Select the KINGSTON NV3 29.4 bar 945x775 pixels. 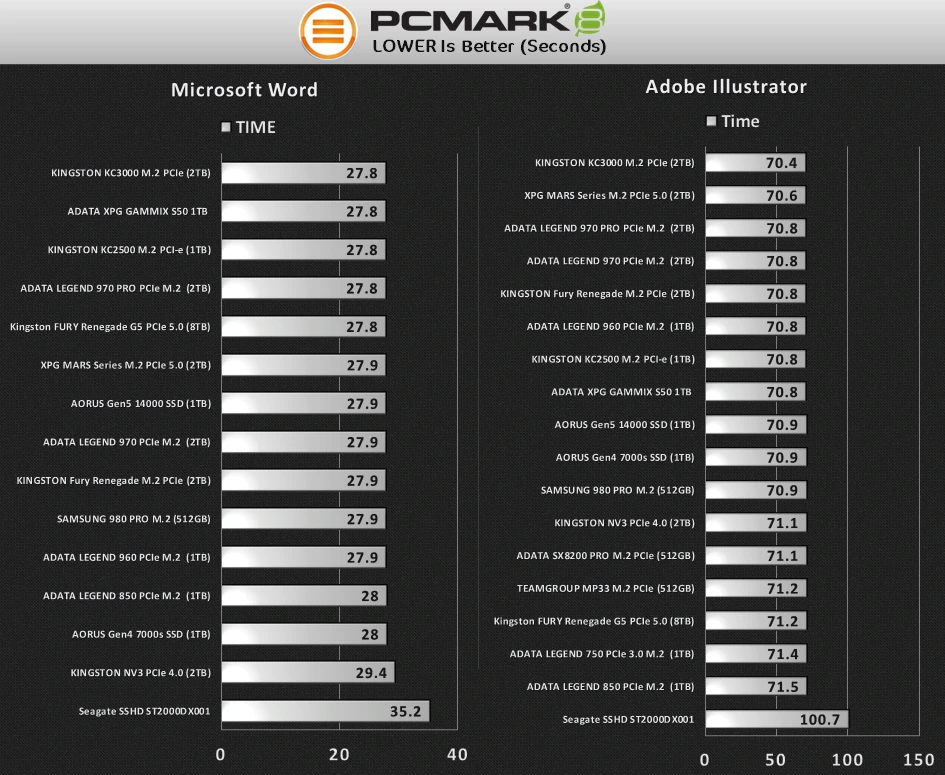(x=307, y=673)
